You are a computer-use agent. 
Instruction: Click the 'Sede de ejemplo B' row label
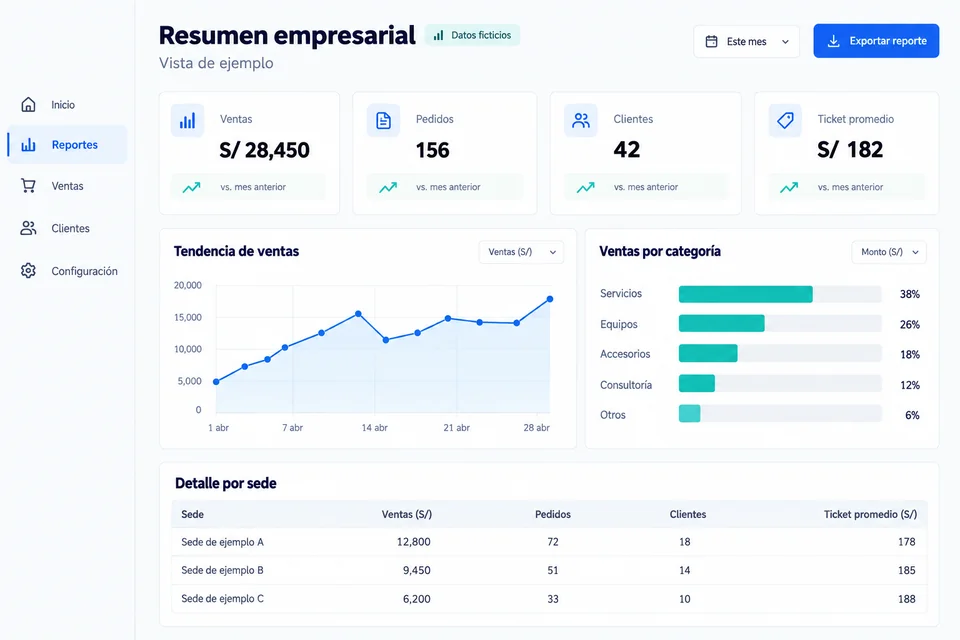coord(222,570)
